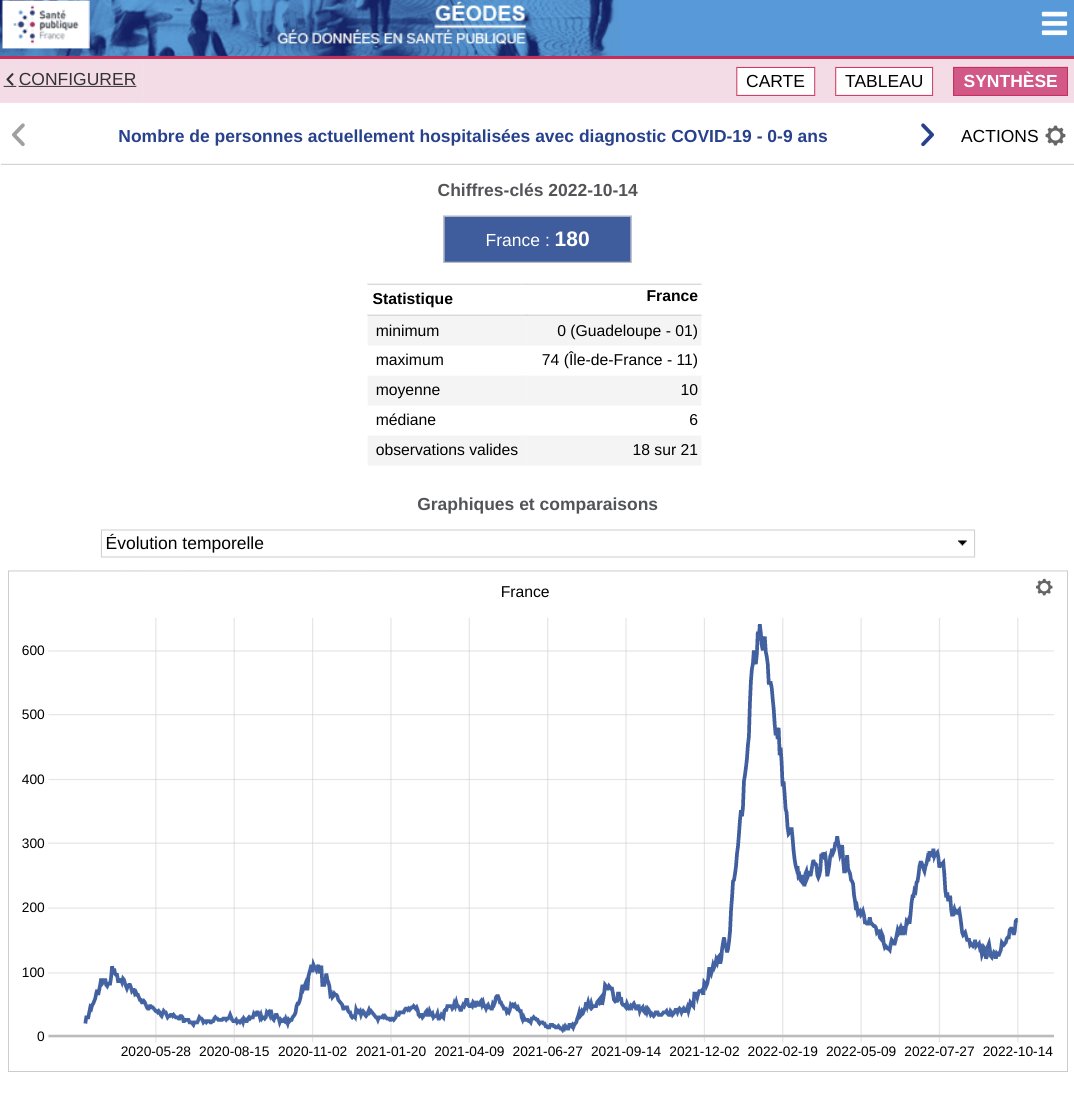Click the indicator title about COVID-19 0-9 ans
This screenshot has height=1096, width=1074.
pyautogui.click(x=472, y=136)
